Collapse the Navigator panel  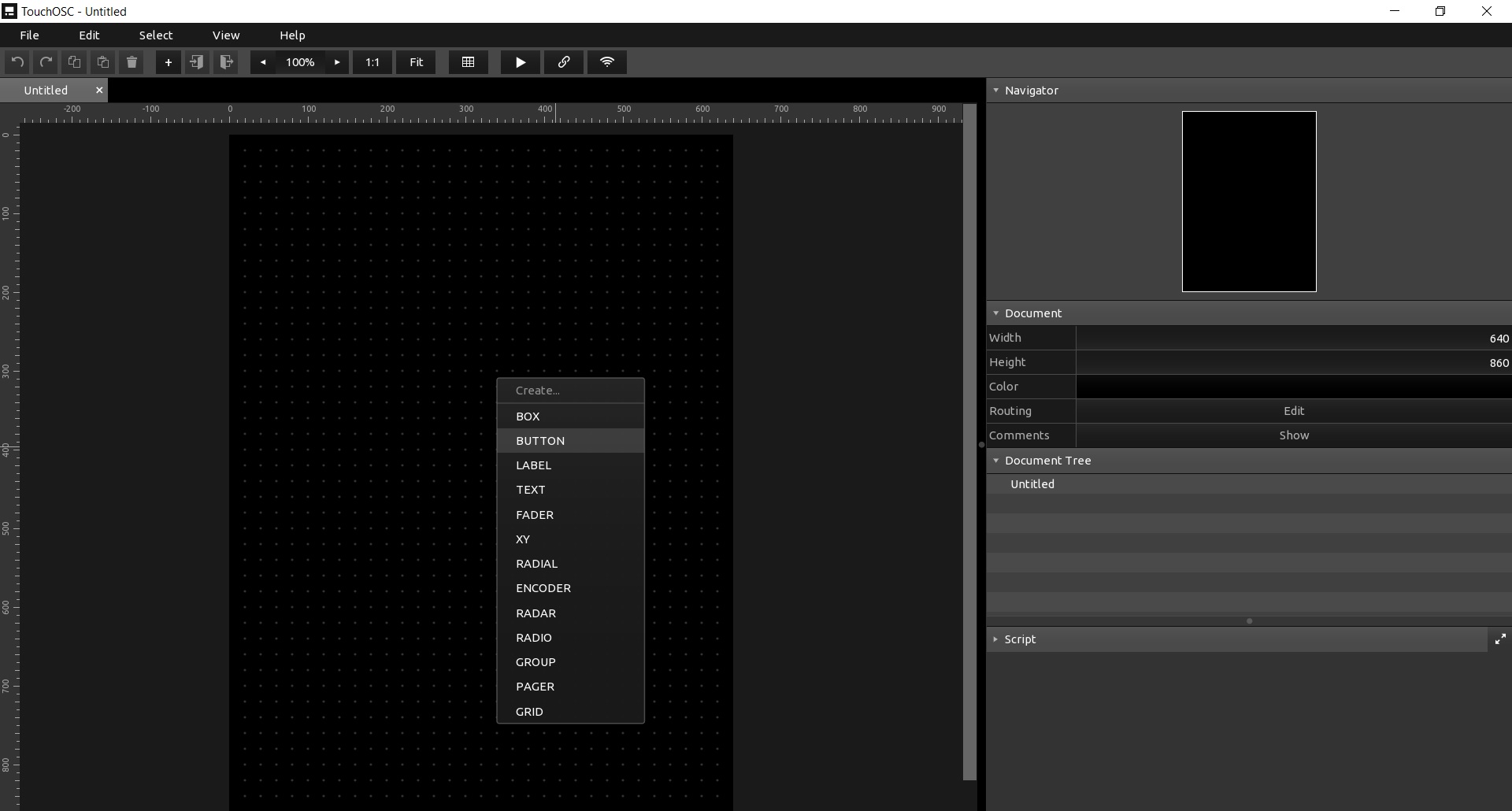tap(996, 91)
